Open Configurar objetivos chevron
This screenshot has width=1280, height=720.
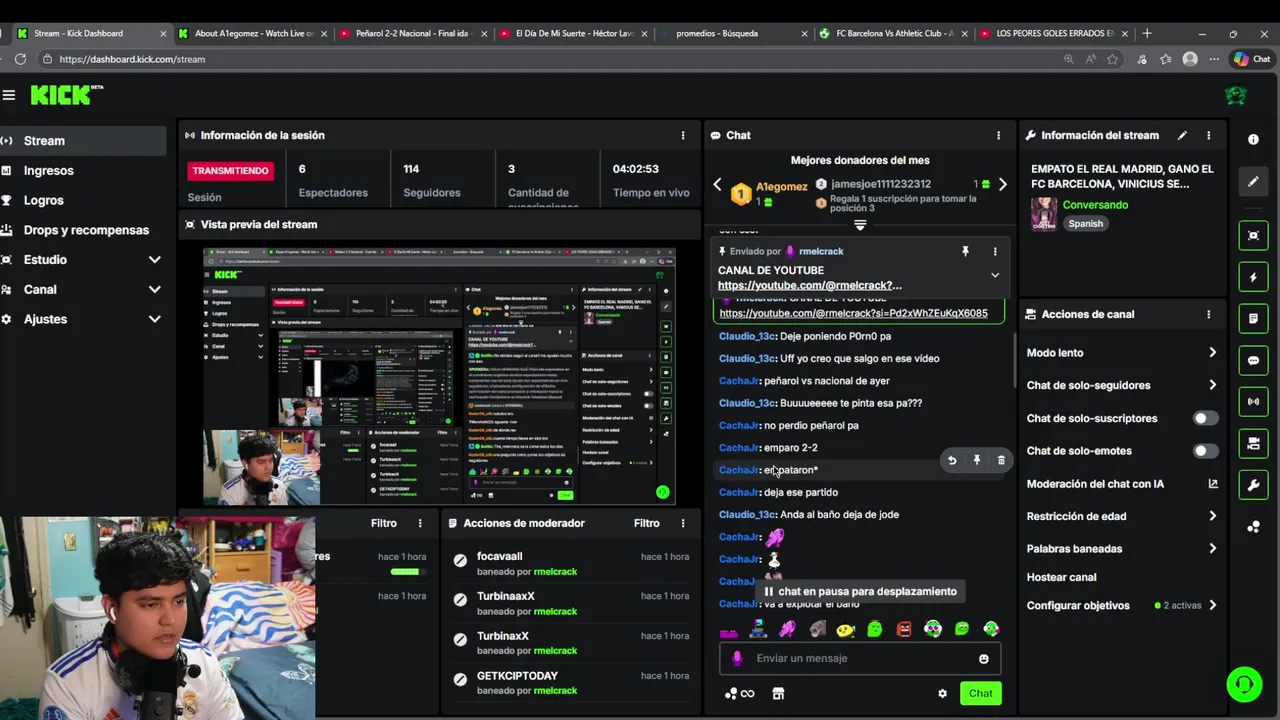(1212, 605)
